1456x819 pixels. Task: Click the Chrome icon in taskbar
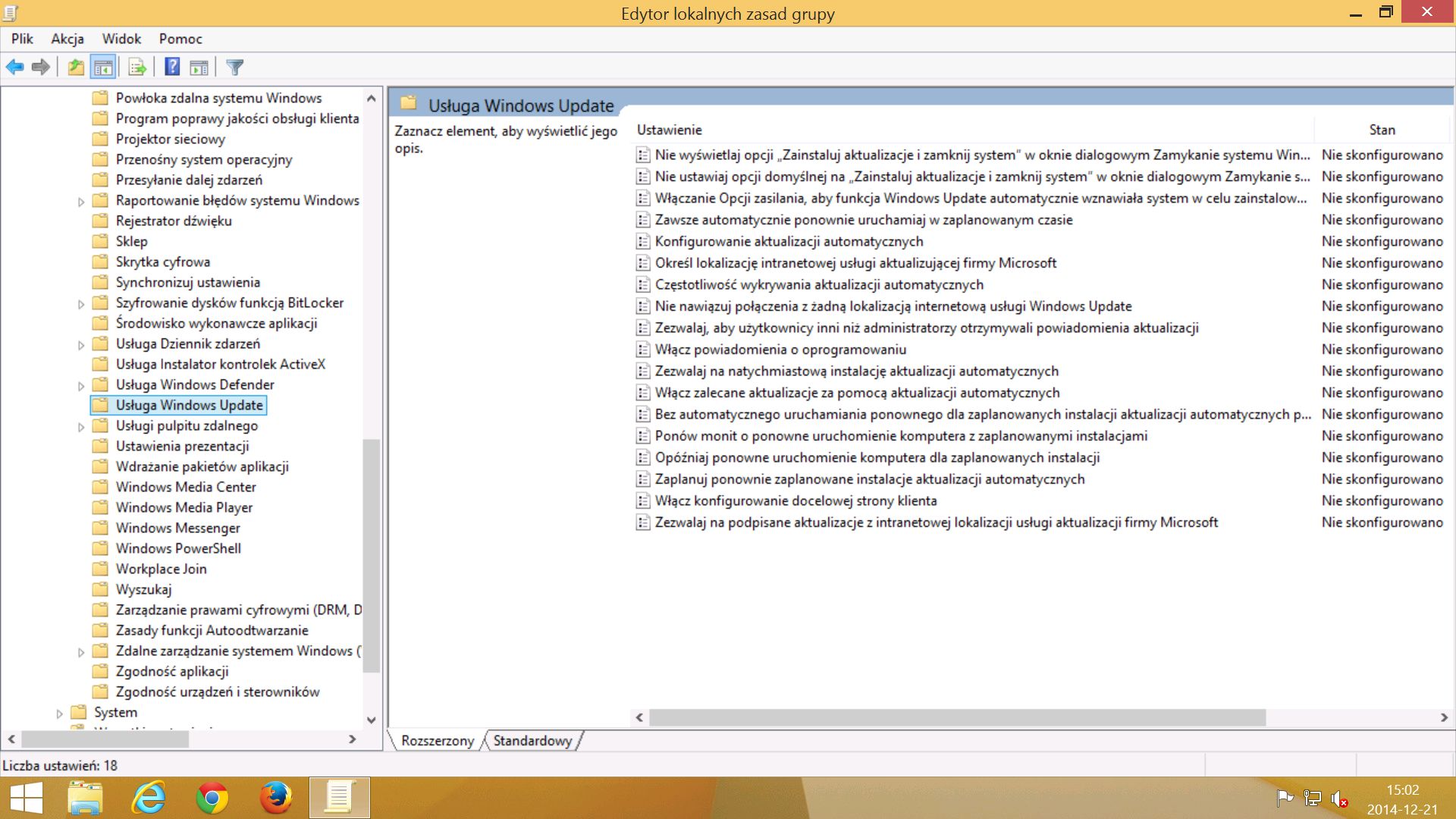pyautogui.click(x=212, y=798)
